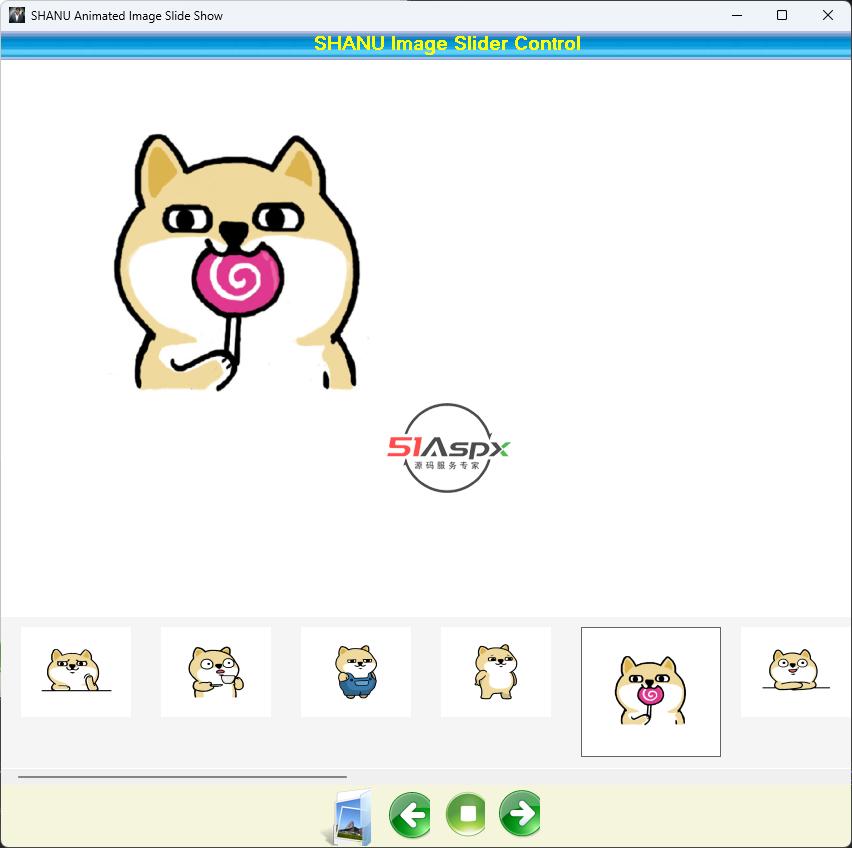Stop the slideshow with green square button
Viewport: 852px width, 848px height.
tap(466, 813)
